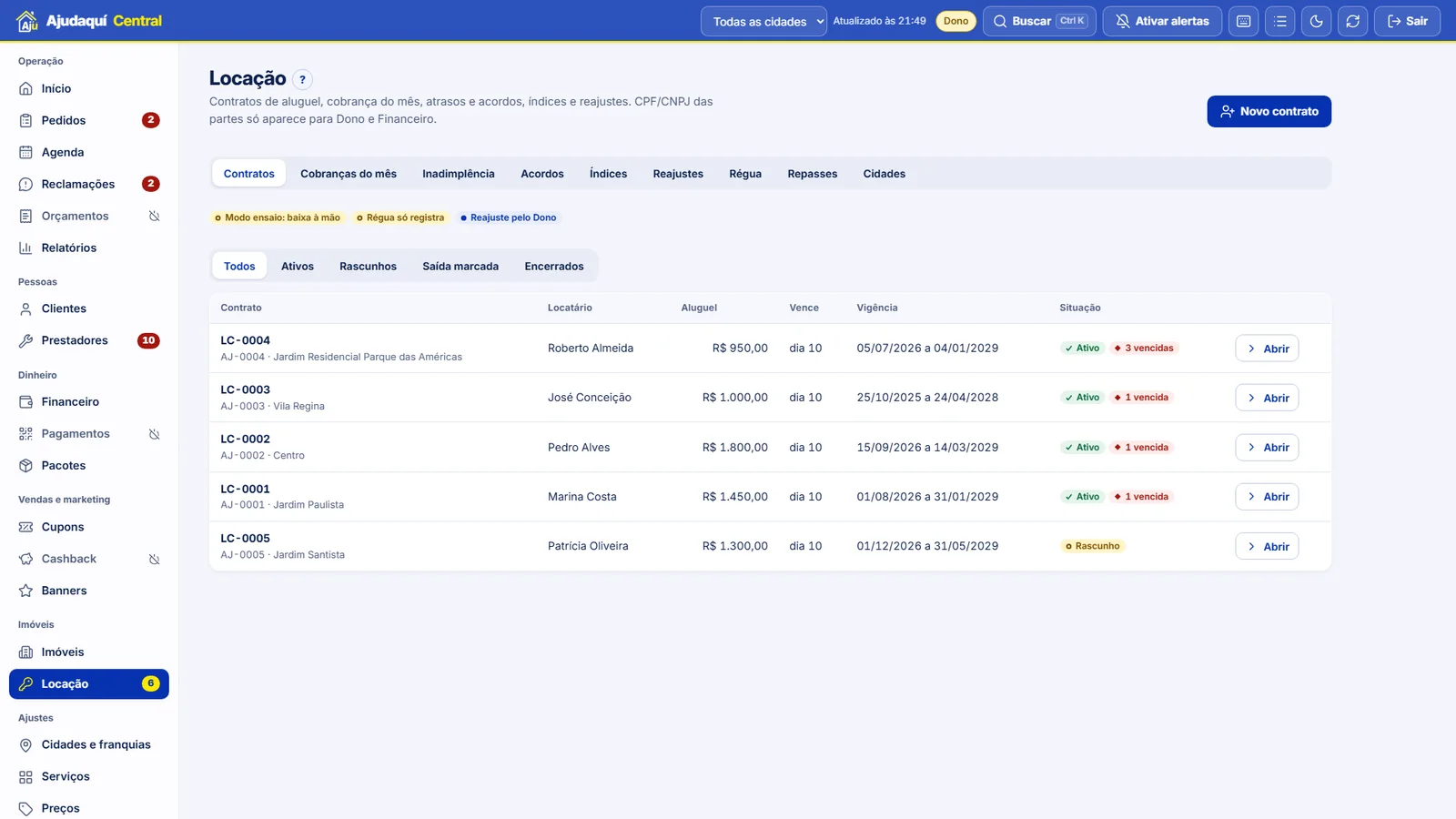This screenshot has height=819, width=1456.
Task: Expand the Todas as cidades dropdown
Action: 763,21
